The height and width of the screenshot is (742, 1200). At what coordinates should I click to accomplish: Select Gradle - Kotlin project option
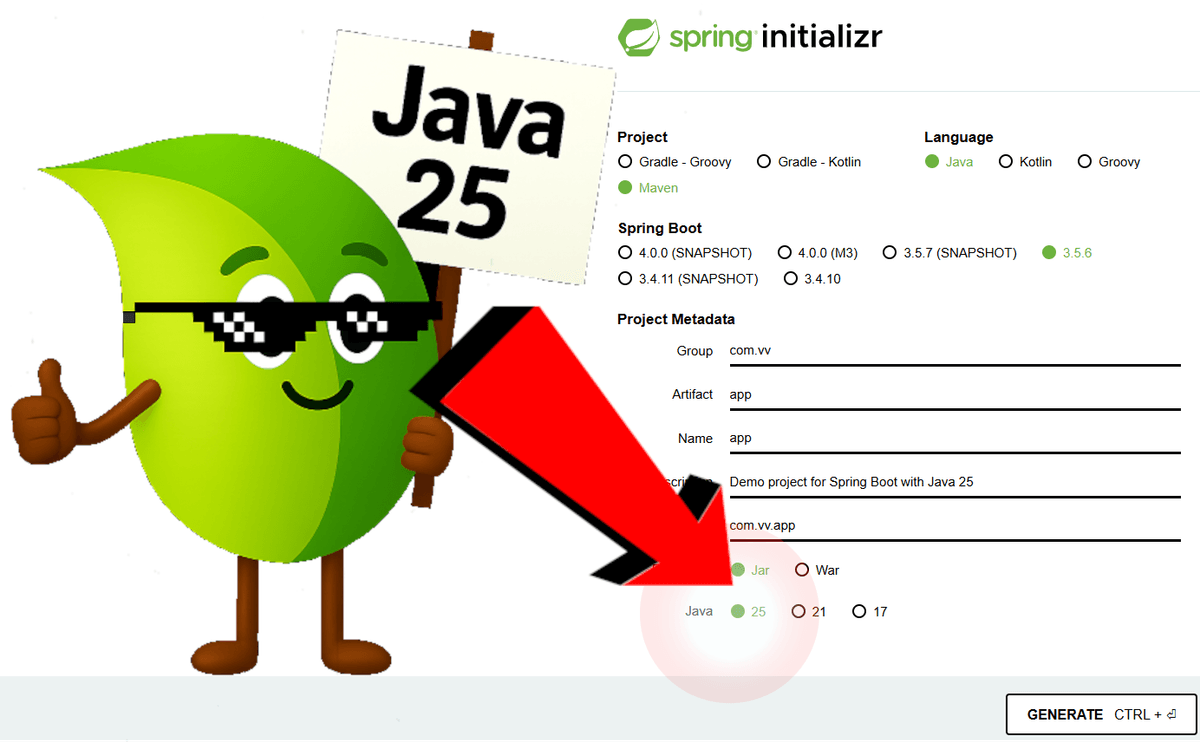tap(809, 161)
